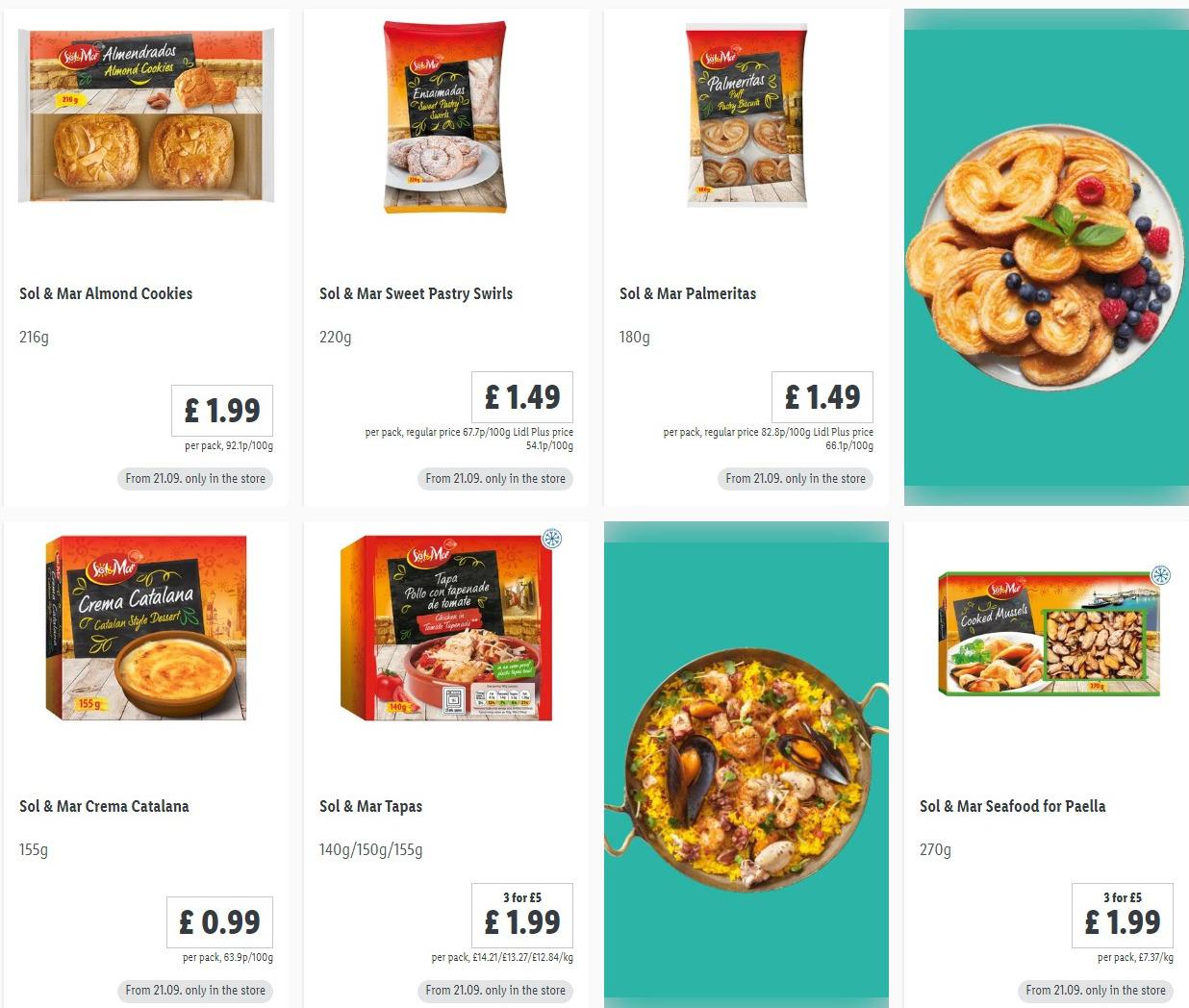Viewport: 1189px width, 1008px height.
Task: Open Sol & Mar Almond Cookies title link
Action: pos(106,293)
